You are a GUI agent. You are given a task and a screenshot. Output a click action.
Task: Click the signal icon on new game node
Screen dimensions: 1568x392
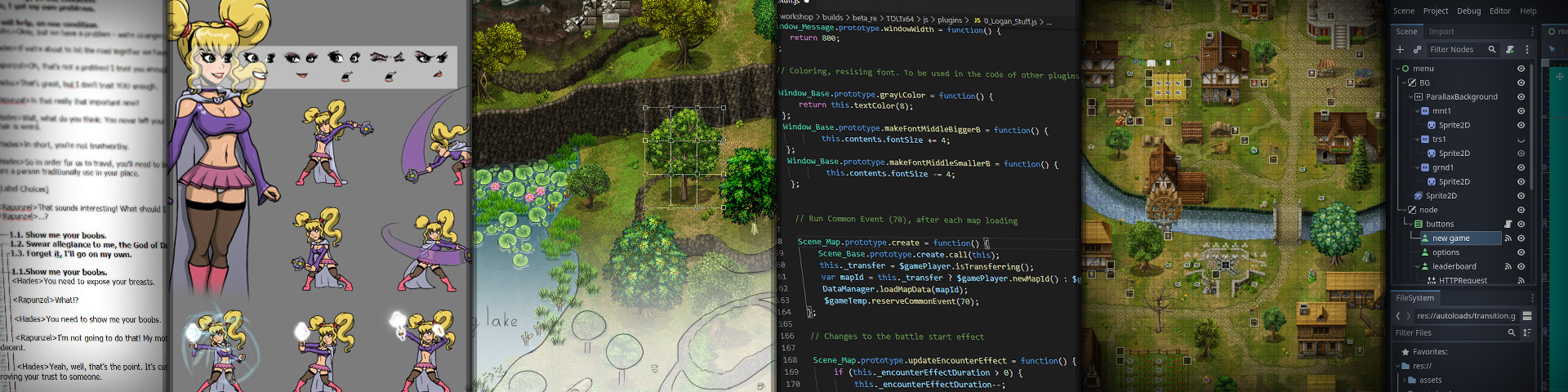[1508, 238]
